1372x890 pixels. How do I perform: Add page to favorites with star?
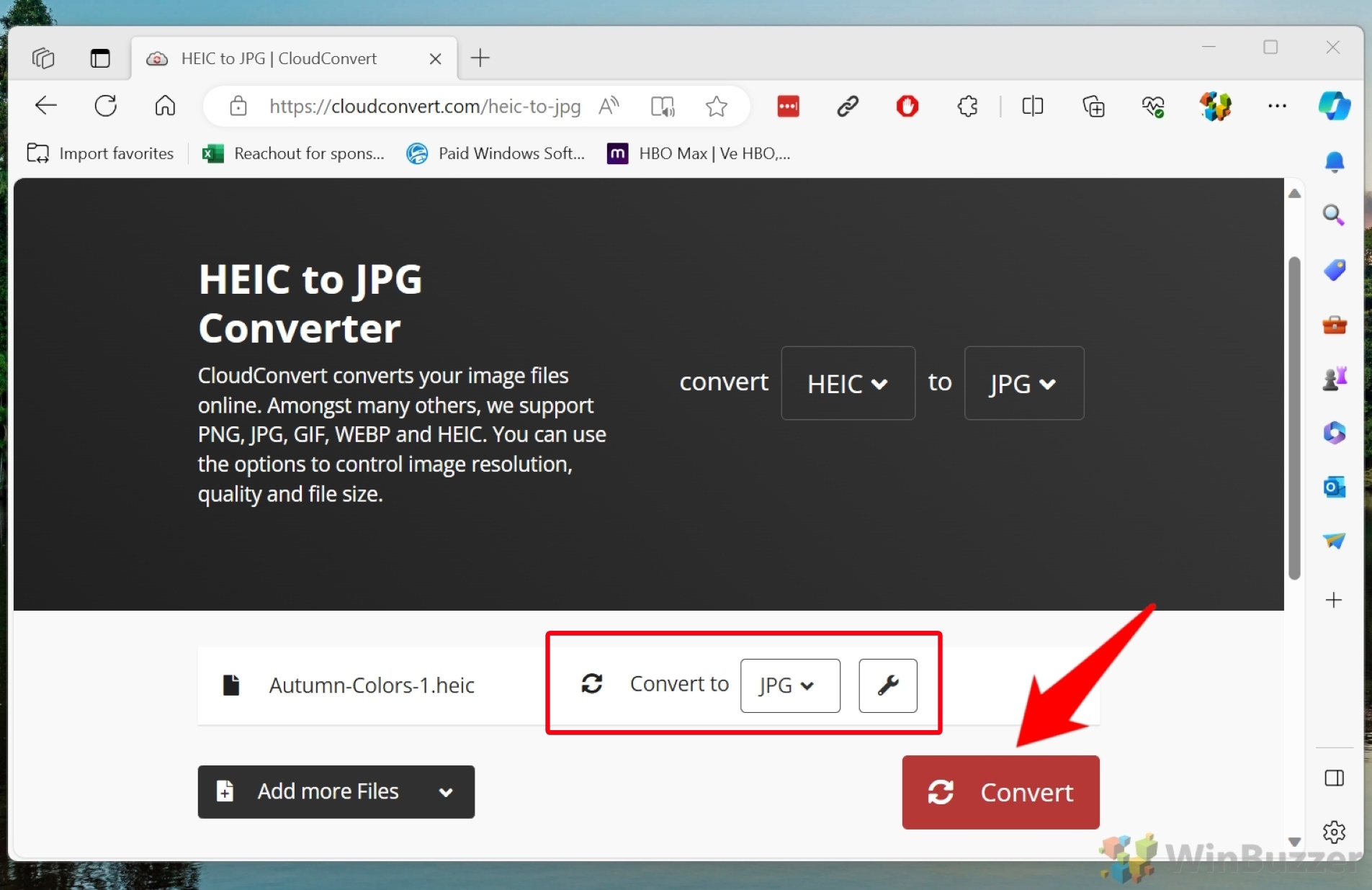[716, 107]
